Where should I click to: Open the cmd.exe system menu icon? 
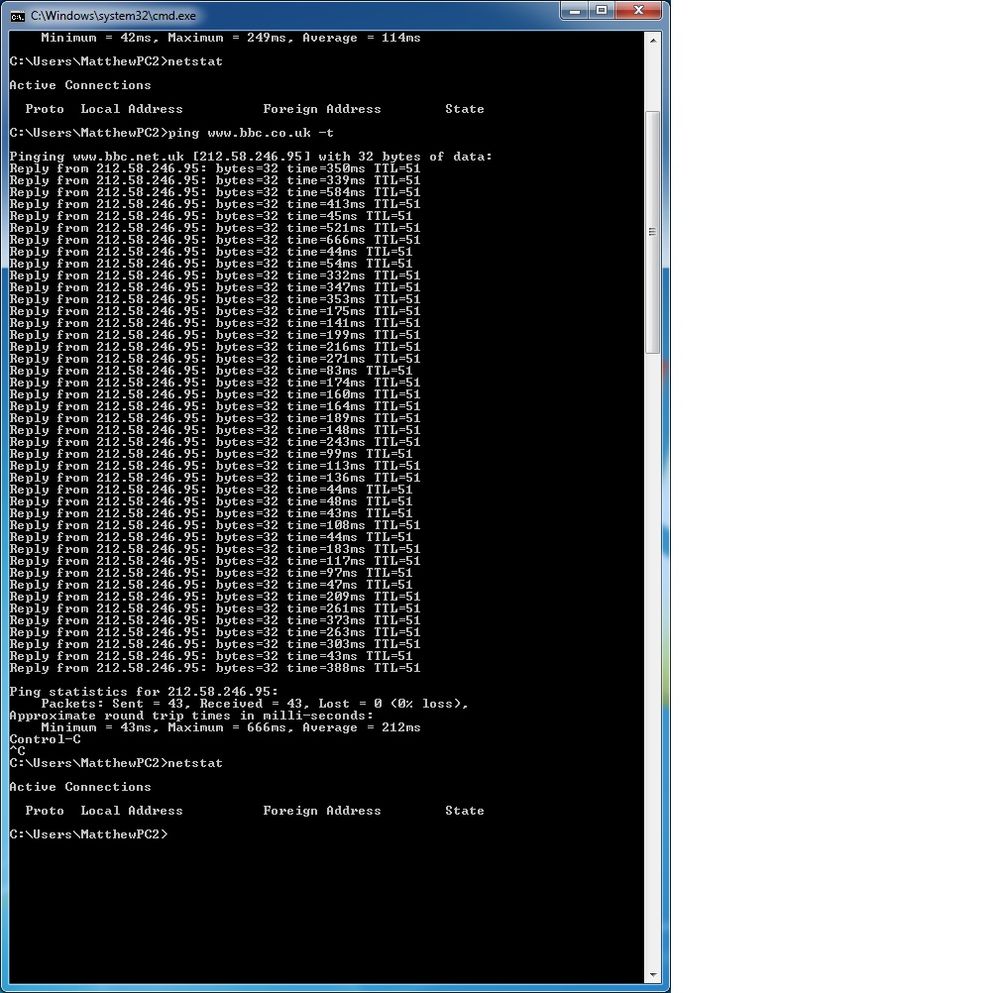point(17,16)
